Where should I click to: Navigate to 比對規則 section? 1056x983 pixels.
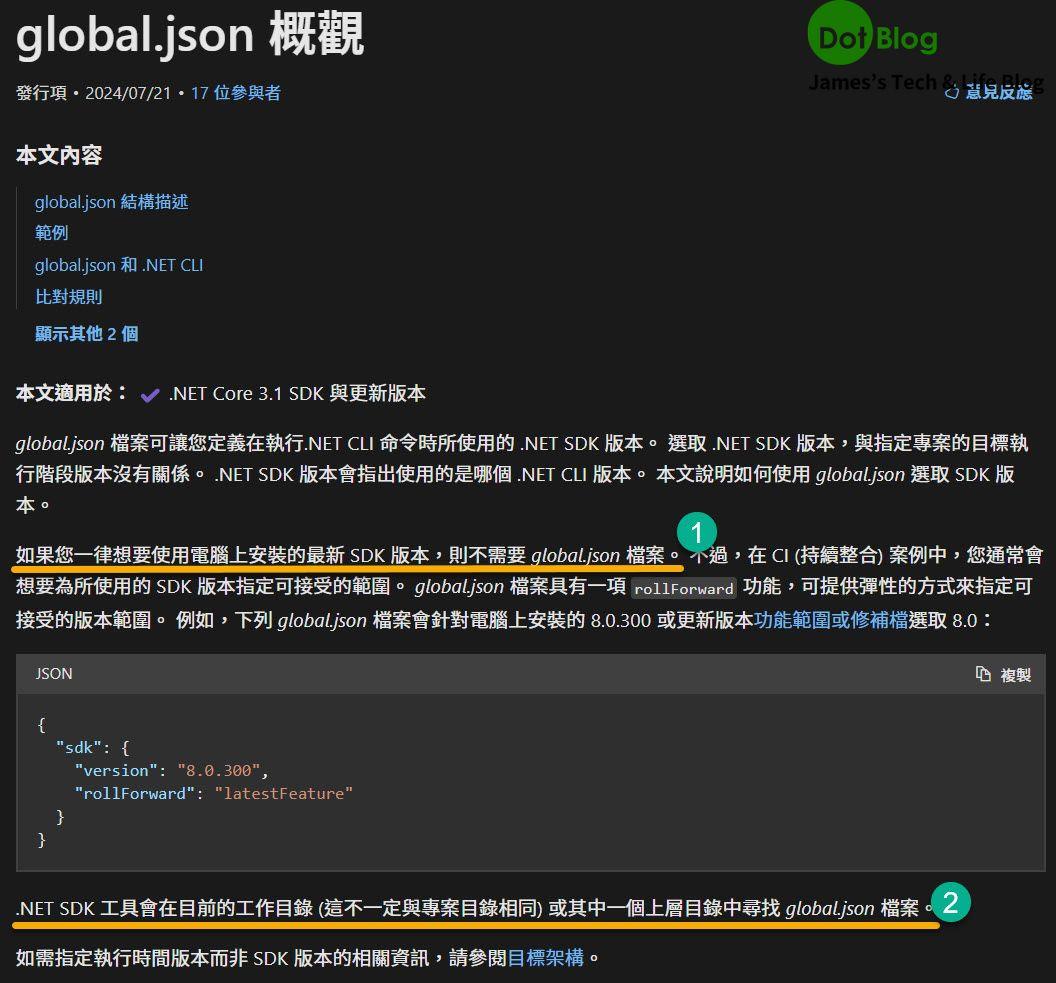click(x=68, y=297)
